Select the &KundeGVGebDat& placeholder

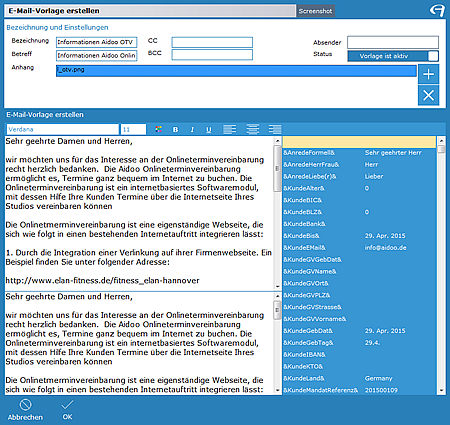(x=312, y=259)
